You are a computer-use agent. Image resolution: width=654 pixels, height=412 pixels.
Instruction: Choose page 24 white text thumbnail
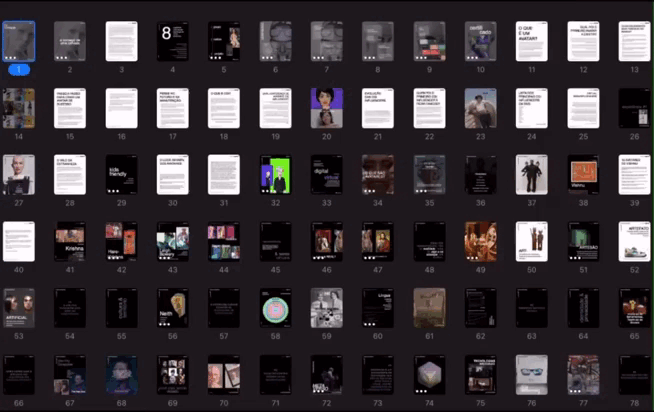tap(532, 108)
